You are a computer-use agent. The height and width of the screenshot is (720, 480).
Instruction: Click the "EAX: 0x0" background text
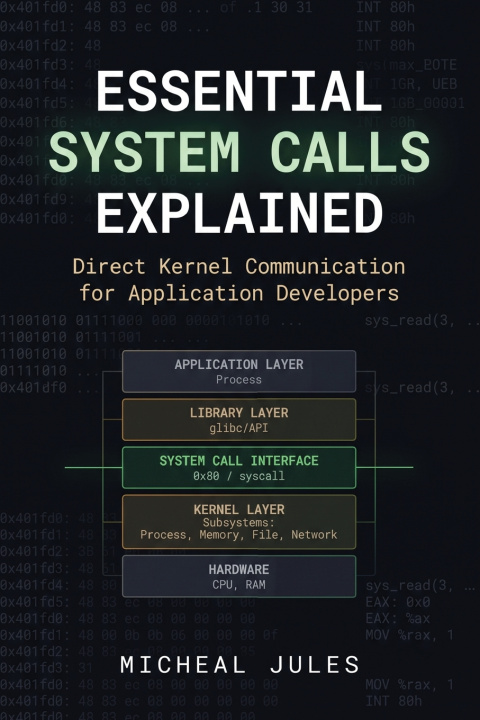coord(398,602)
